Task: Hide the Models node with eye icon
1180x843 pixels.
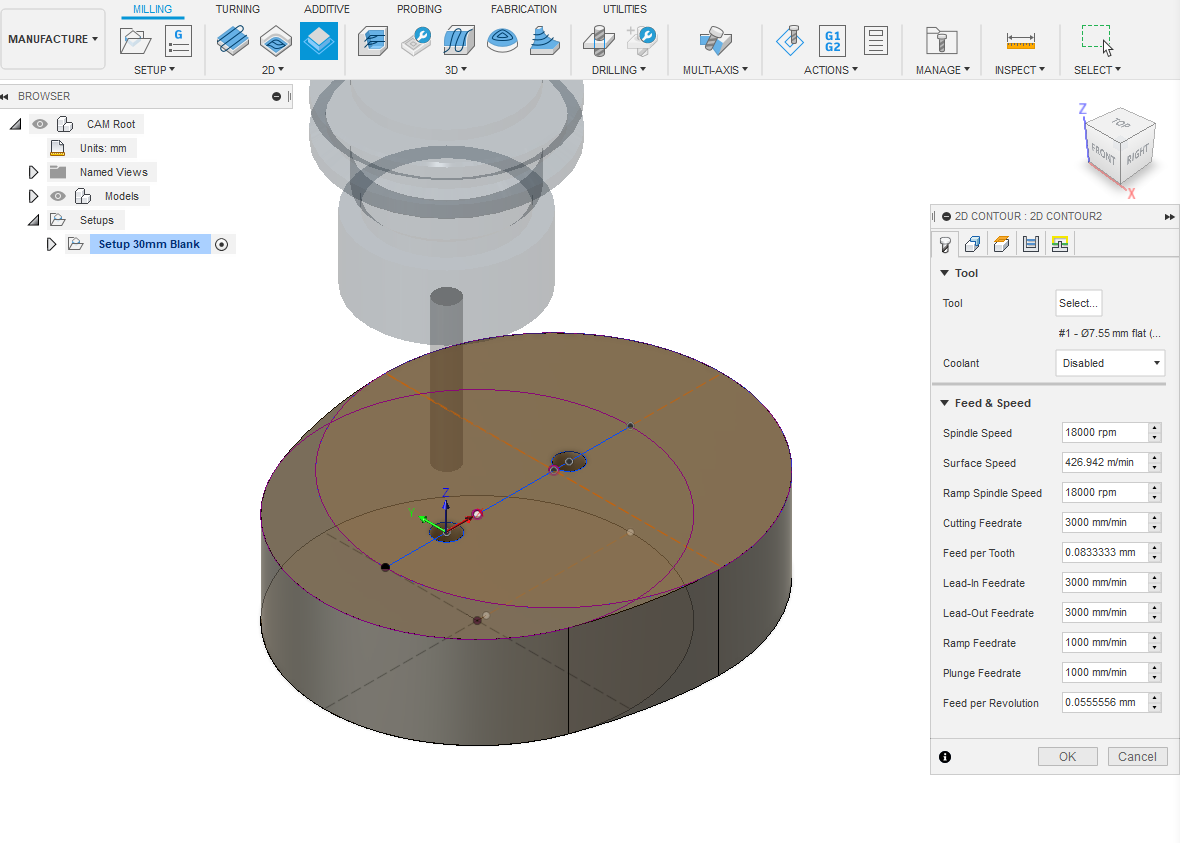Action: click(x=58, y=196)
